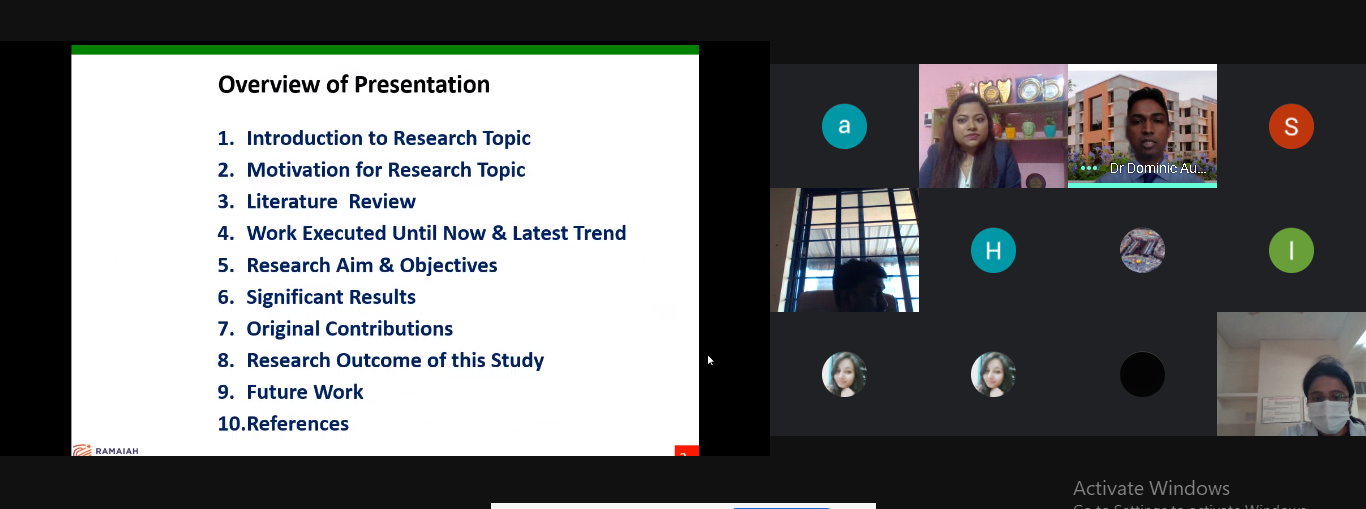This screenshot has width=1366, height=509.
Task: Click "Research Aim & Objectives" in the list
Action: pos(372,265)
